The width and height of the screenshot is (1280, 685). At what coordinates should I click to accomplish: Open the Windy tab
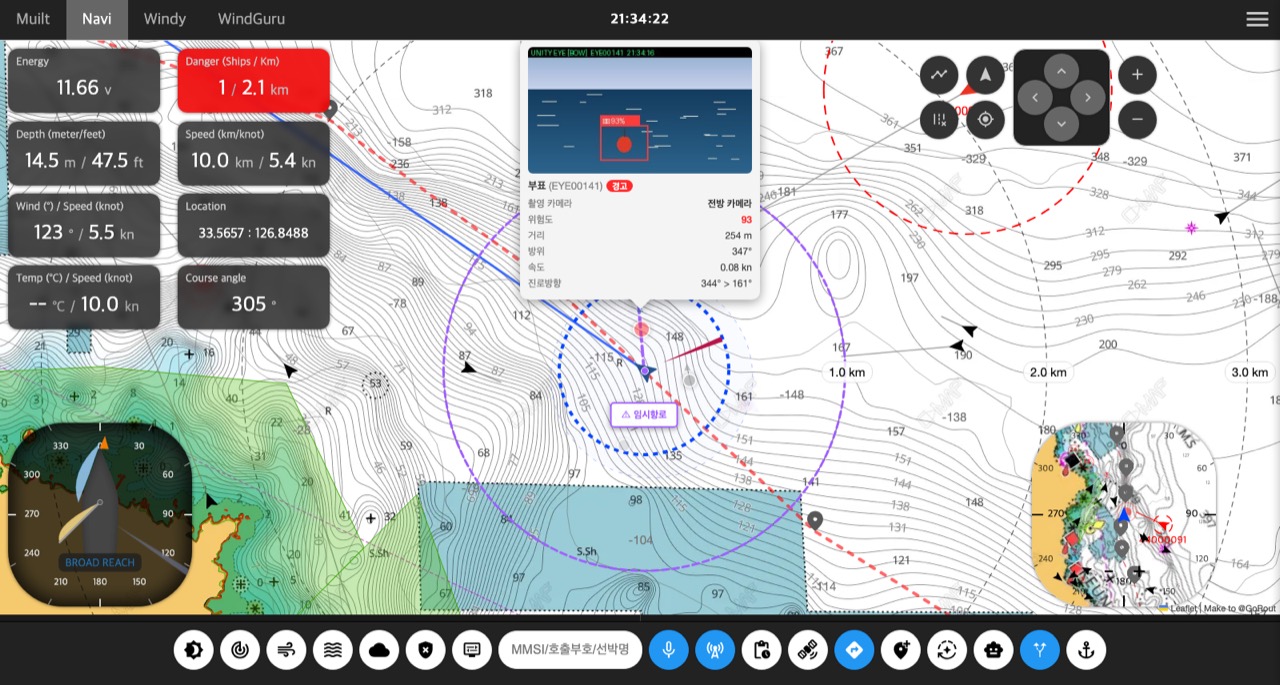pos(165,19)
